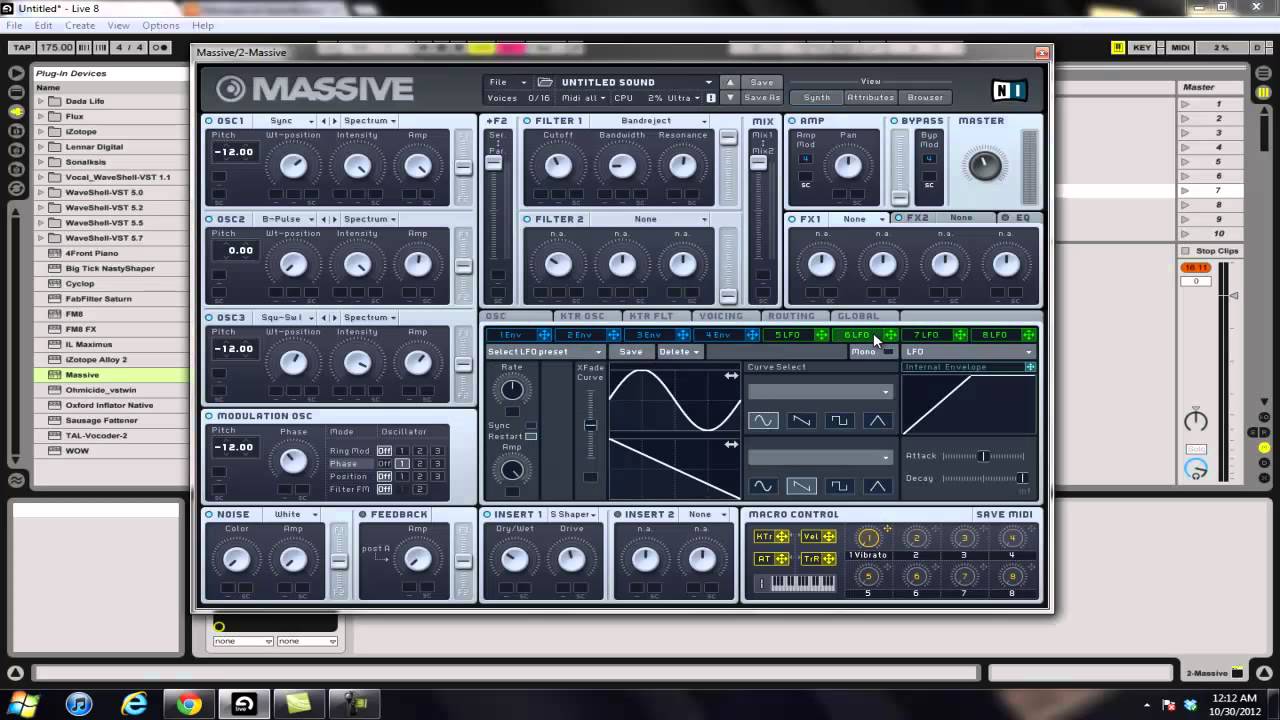Open Insert 1 effect dropdown showing S Shaper
The width and height of the screenshot is (1280, 720).
[x=571, y=515]
